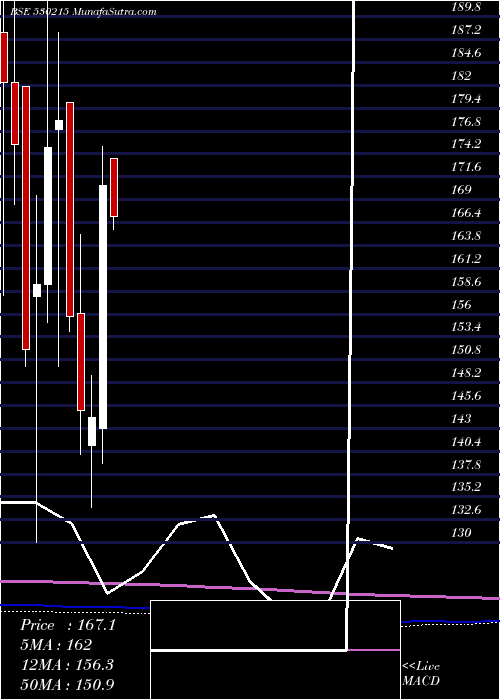Select the tall white candlestick before the last candle
500x700 pixels.
coord(103,307)
